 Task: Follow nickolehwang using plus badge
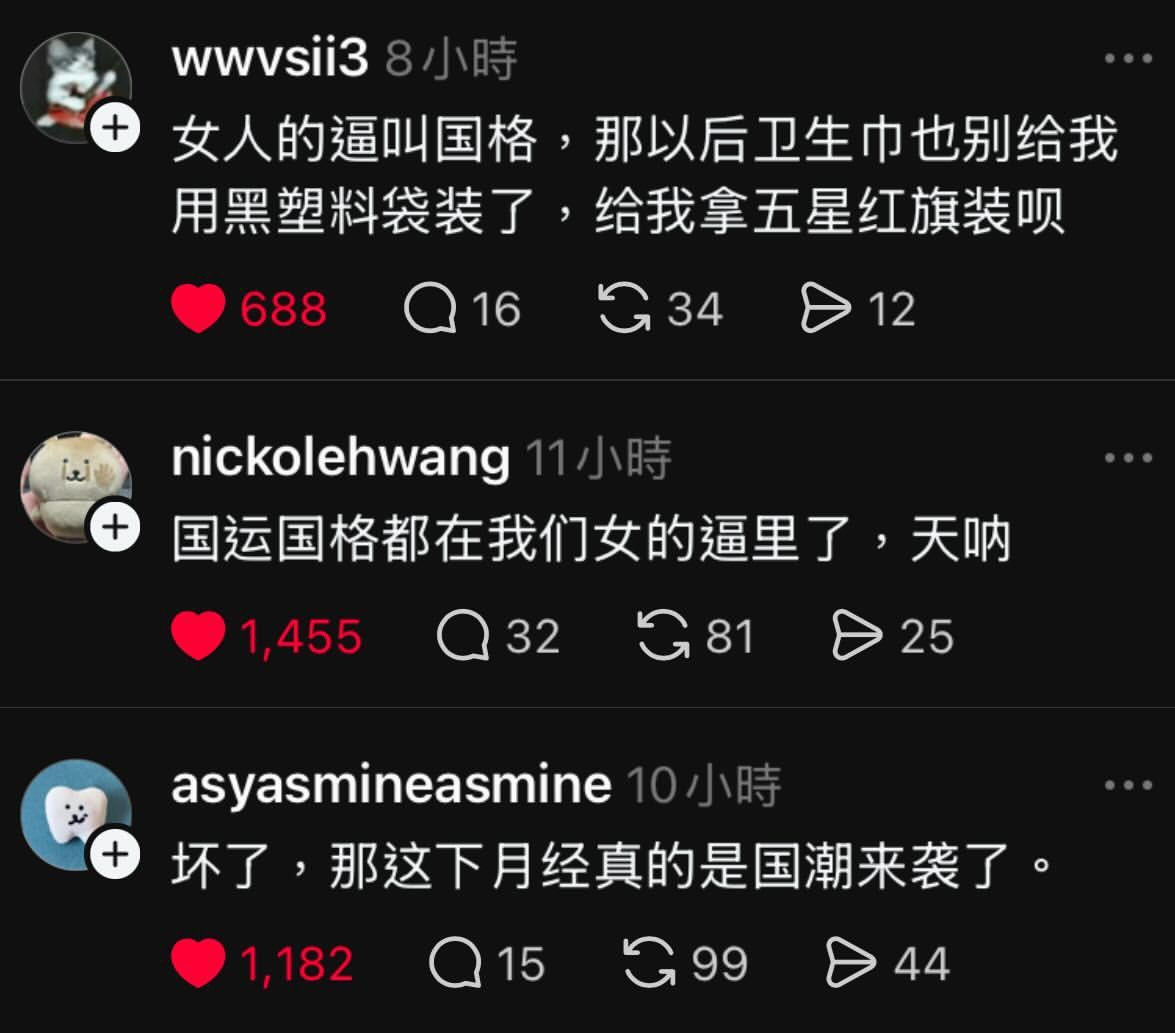click(115, 527)
